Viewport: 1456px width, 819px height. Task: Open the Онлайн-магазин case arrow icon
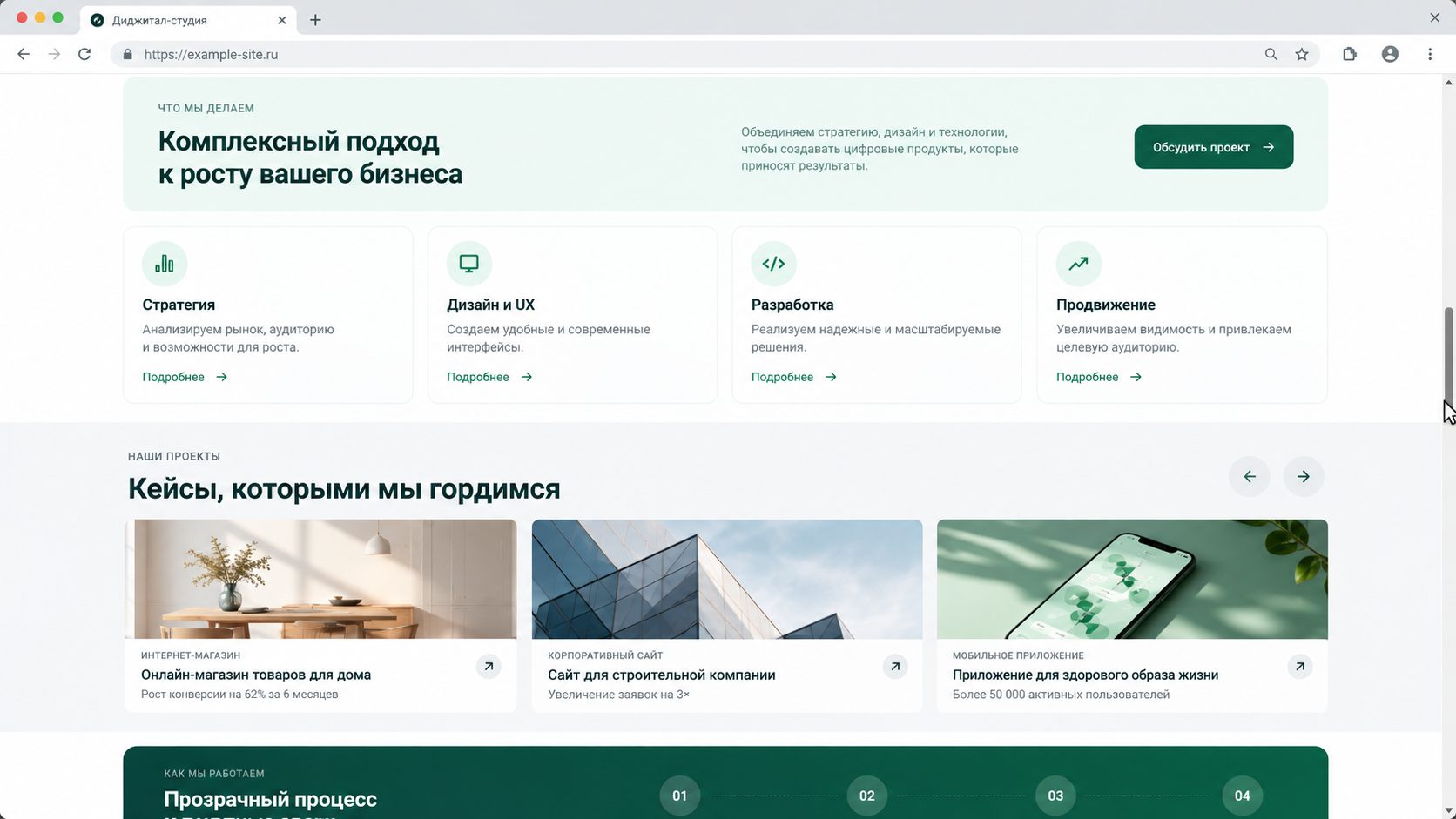click(x=489, y=667)
